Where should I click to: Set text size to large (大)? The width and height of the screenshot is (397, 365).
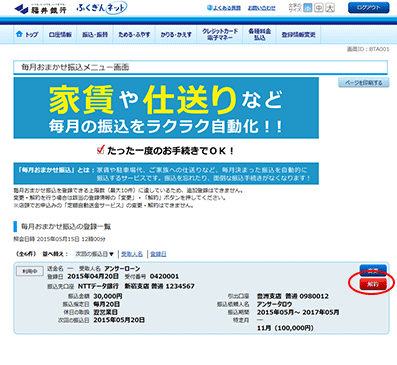pyautogui.click(x=330, y=8)
